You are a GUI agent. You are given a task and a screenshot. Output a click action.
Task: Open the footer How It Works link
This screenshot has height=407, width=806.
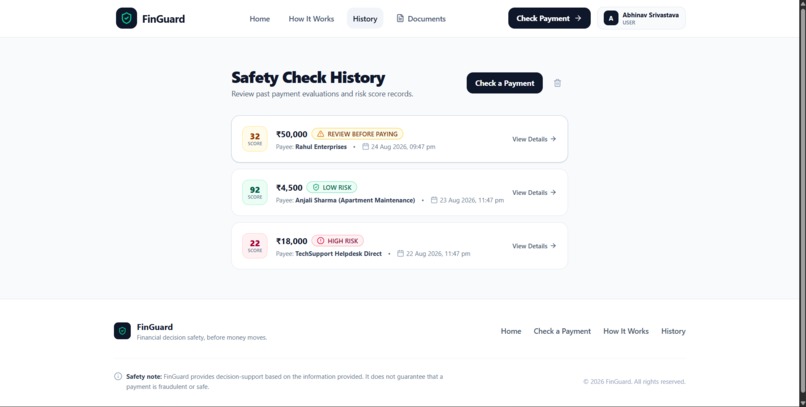pos(626,331)
